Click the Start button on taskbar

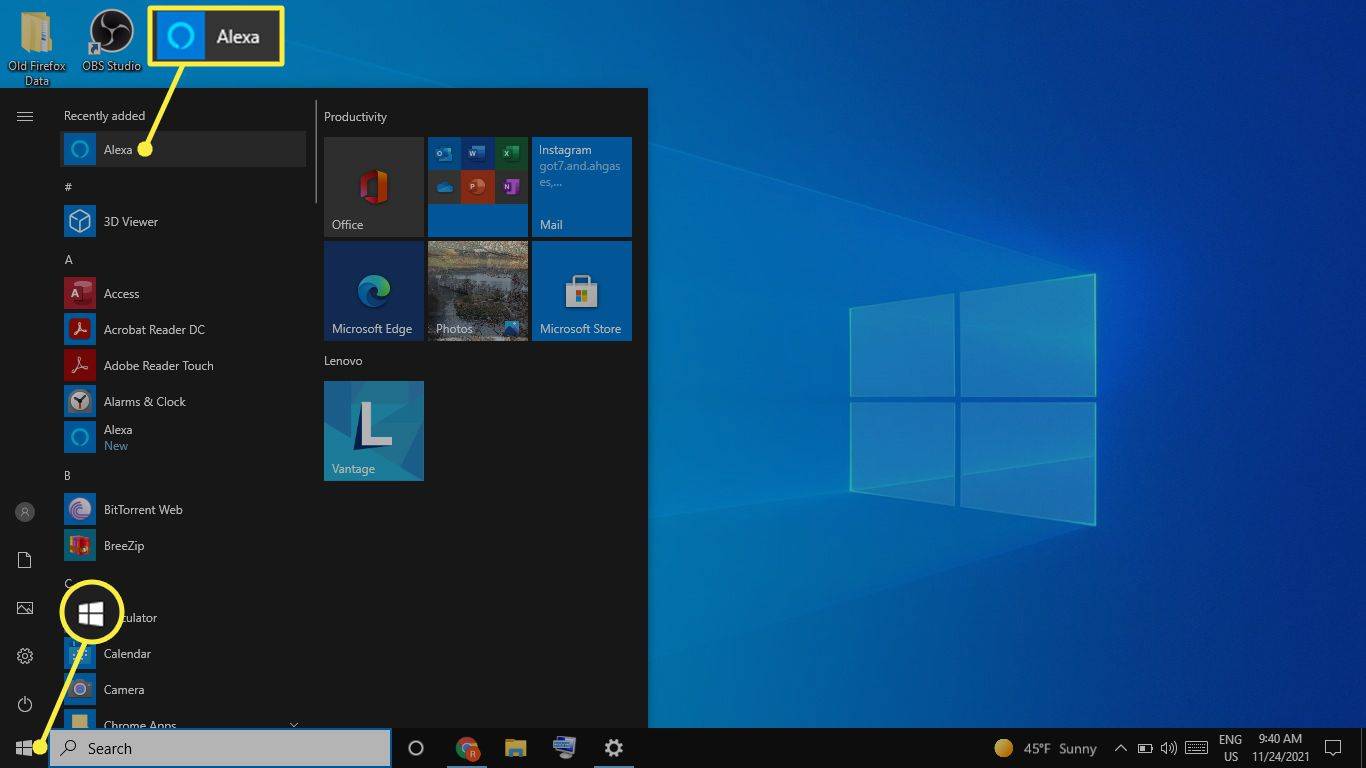click(24, 748)
